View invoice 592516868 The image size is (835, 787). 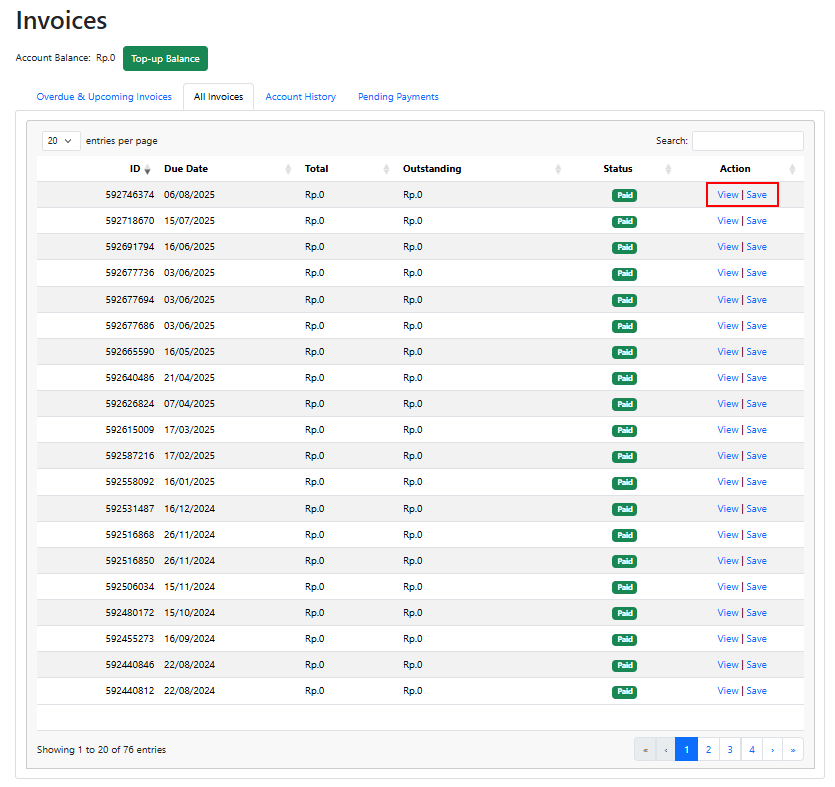pyautogui.click(x=727, y=535)
